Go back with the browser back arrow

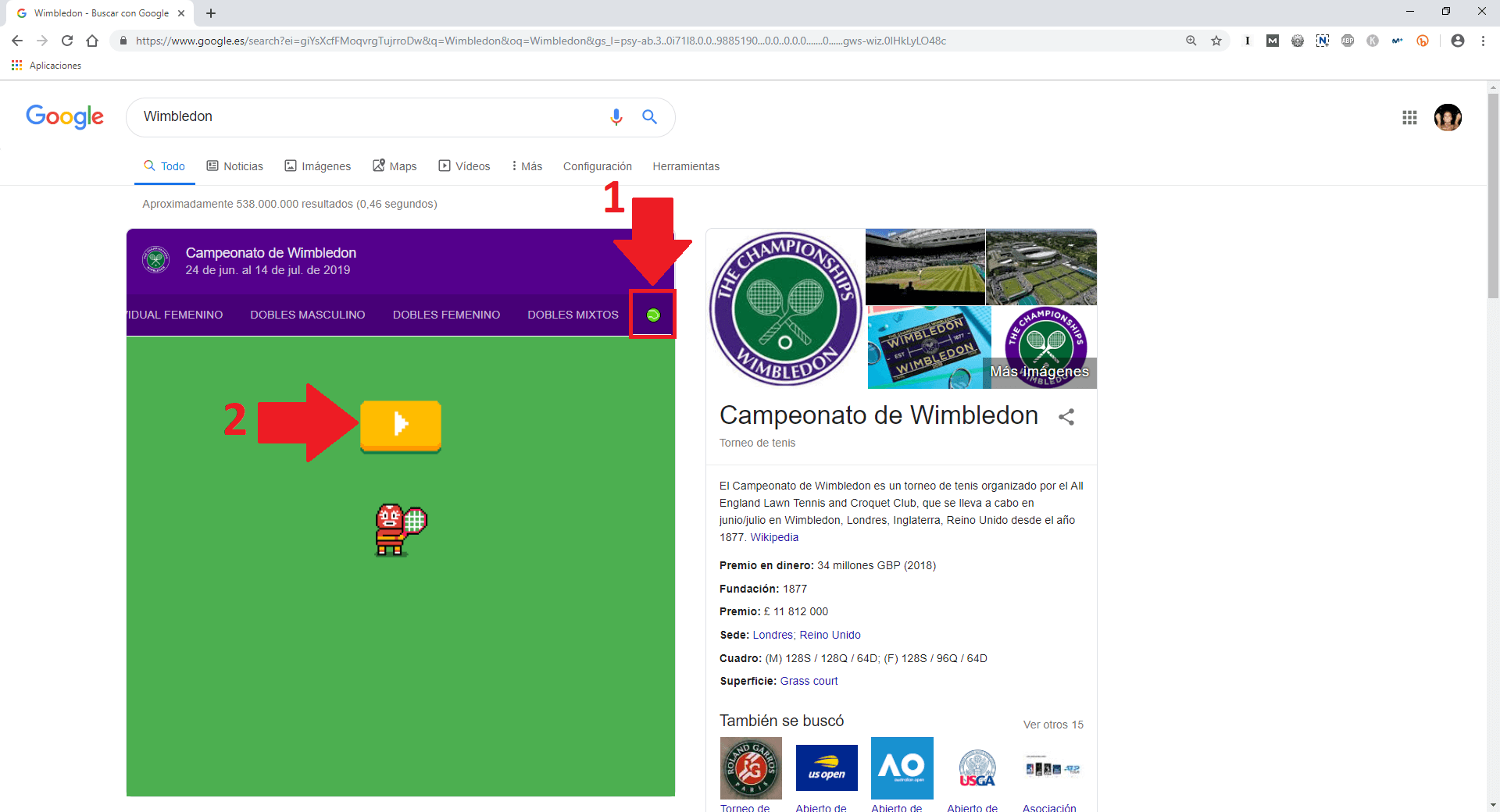[17, 41]
